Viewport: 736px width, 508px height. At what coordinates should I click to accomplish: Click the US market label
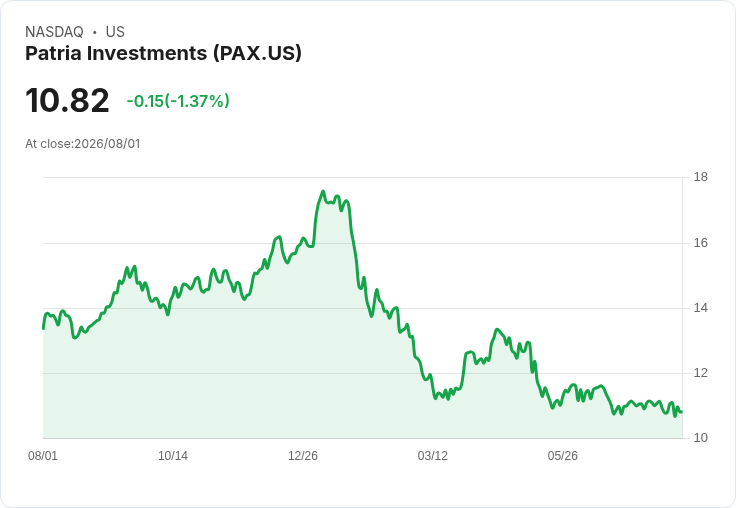click(x=115, y=32)
